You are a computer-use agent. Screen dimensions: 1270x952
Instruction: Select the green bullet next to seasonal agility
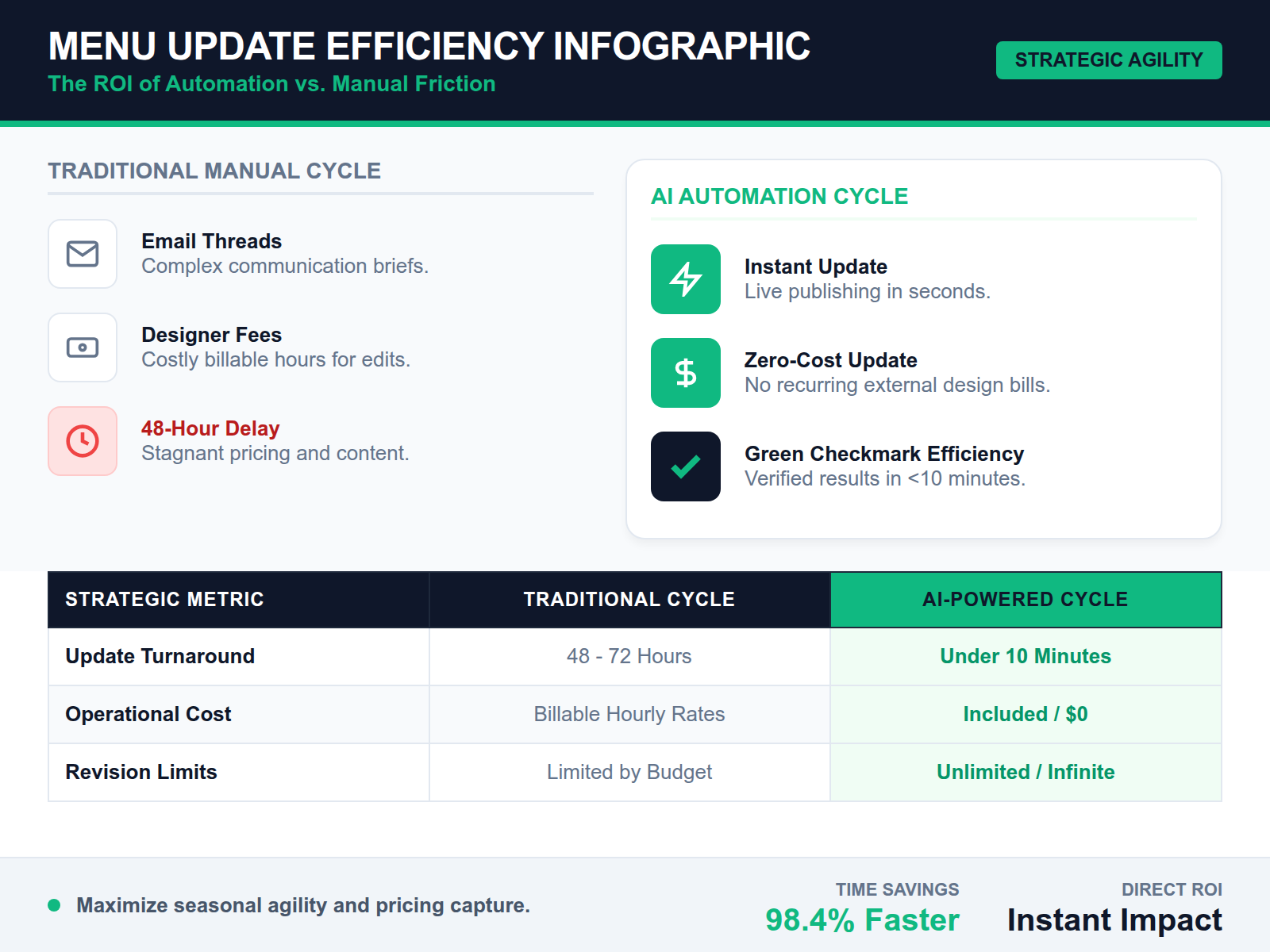coord(54,904)
